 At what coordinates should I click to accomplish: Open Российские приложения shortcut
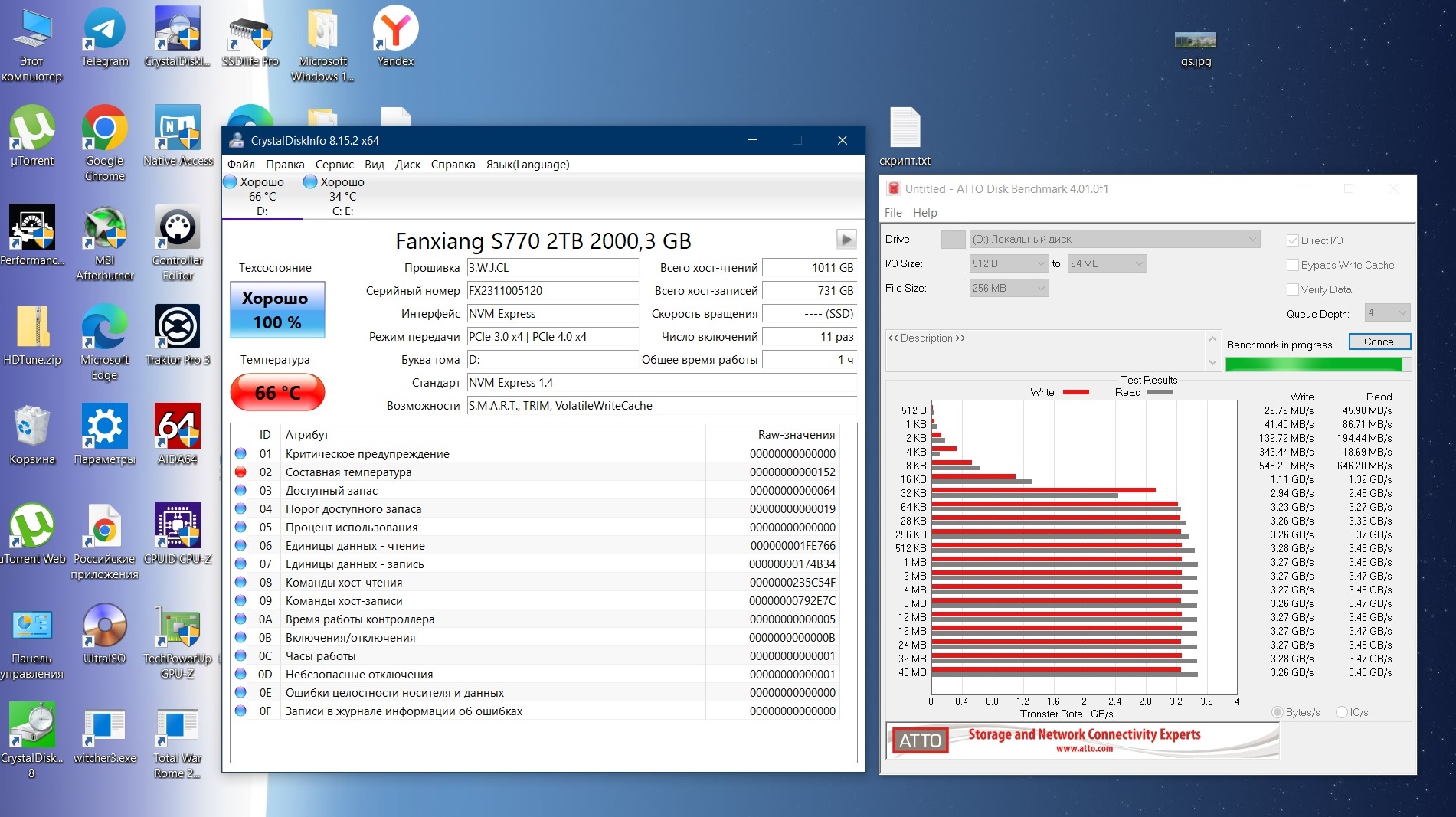105,542
